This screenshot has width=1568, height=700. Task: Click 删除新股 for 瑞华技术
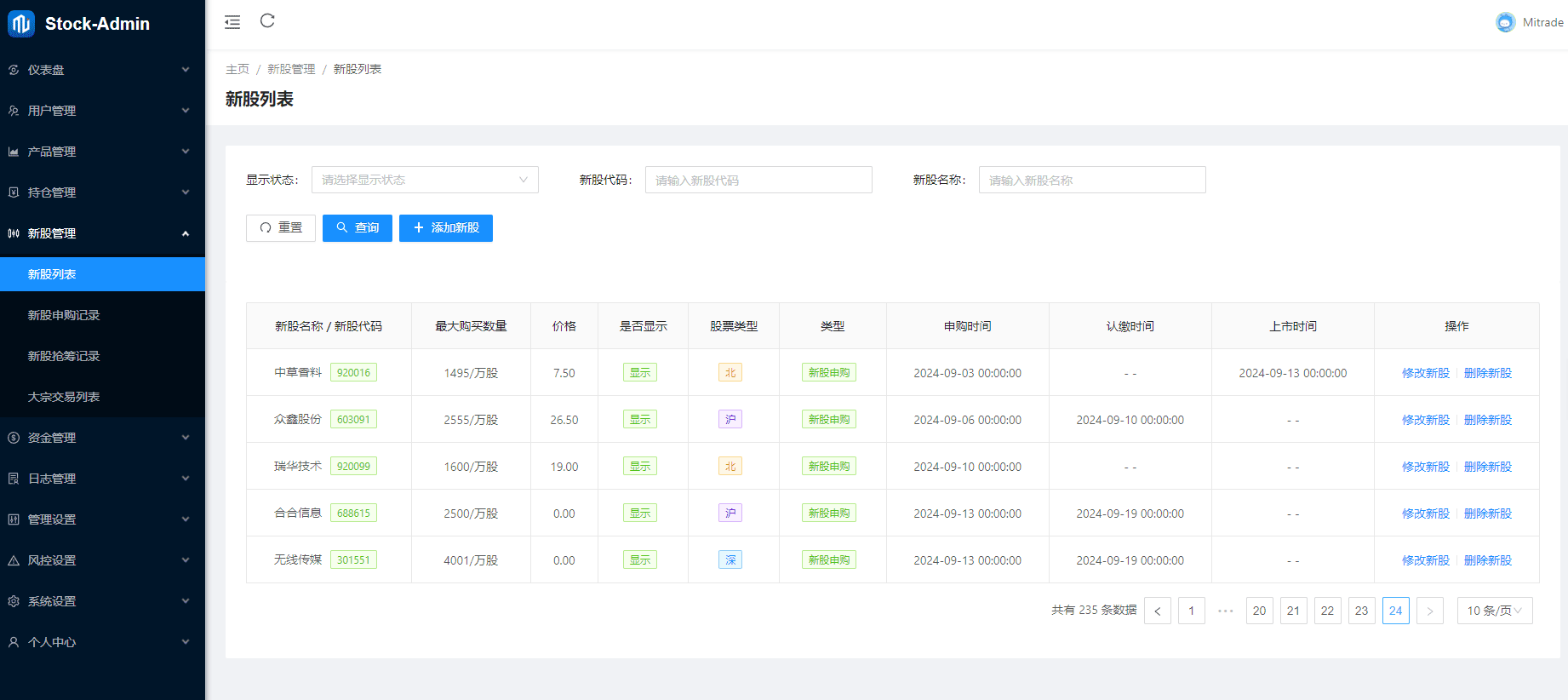(x=1488, y=467)
